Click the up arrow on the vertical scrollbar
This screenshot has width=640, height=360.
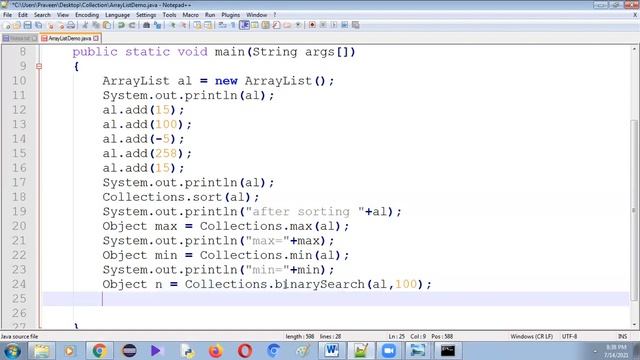point(634,49)
